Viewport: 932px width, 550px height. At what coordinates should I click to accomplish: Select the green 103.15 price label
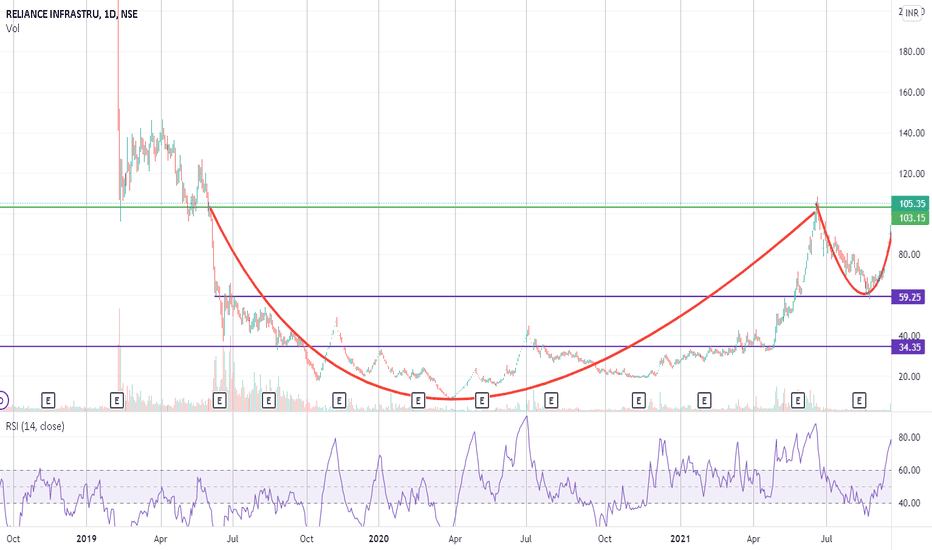pyautogui.click(x=910, y=218)
